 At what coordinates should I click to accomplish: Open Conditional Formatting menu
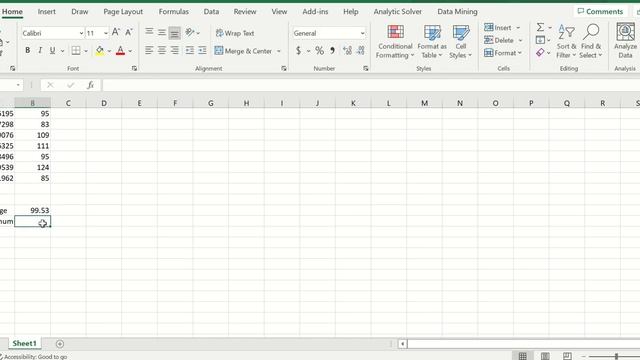tap(395, 42)
